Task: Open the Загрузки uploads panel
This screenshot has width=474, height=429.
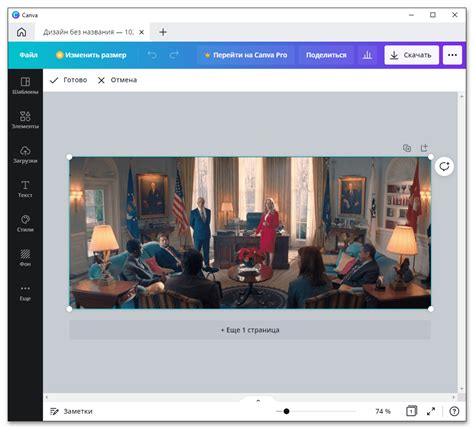Action: [x=25, y=154]
